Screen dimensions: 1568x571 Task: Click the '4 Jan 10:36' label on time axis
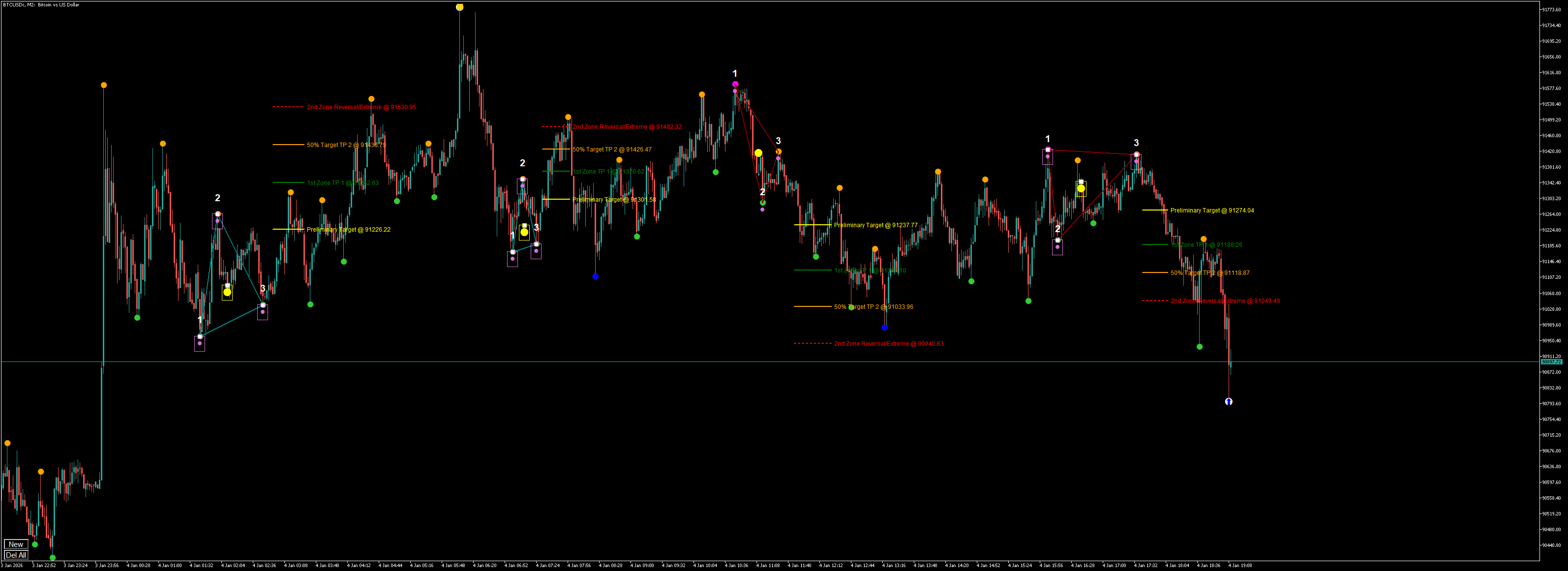(736, 566)
